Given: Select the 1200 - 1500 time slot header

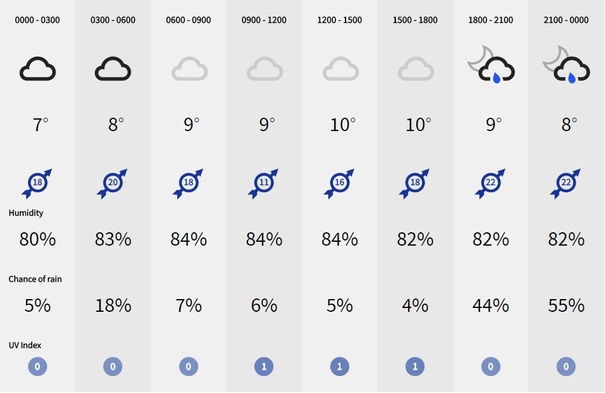Looking at the screenshot, I should tap(340, 20).
